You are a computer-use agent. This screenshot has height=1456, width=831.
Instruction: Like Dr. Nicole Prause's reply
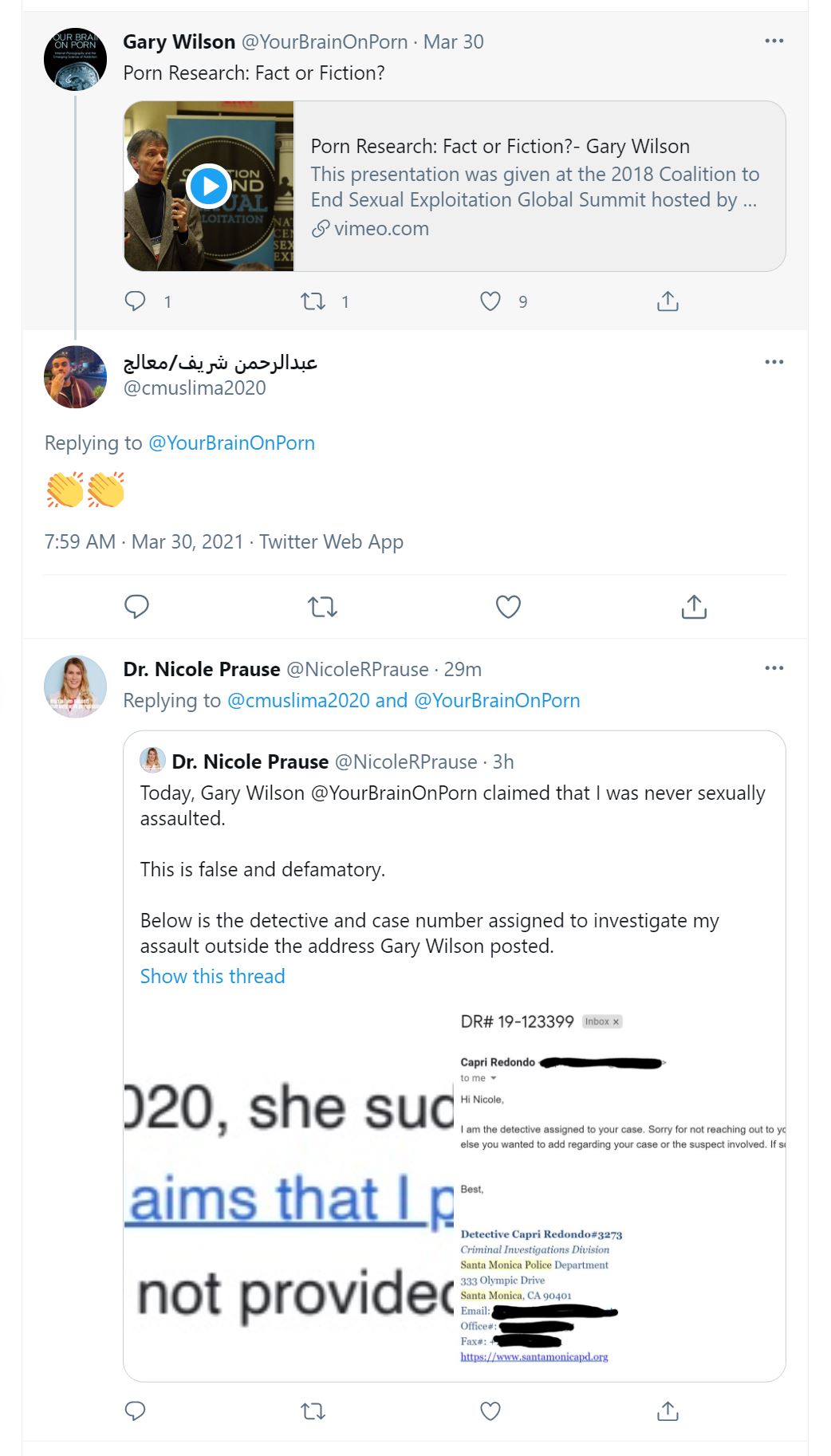(490, 1411)
